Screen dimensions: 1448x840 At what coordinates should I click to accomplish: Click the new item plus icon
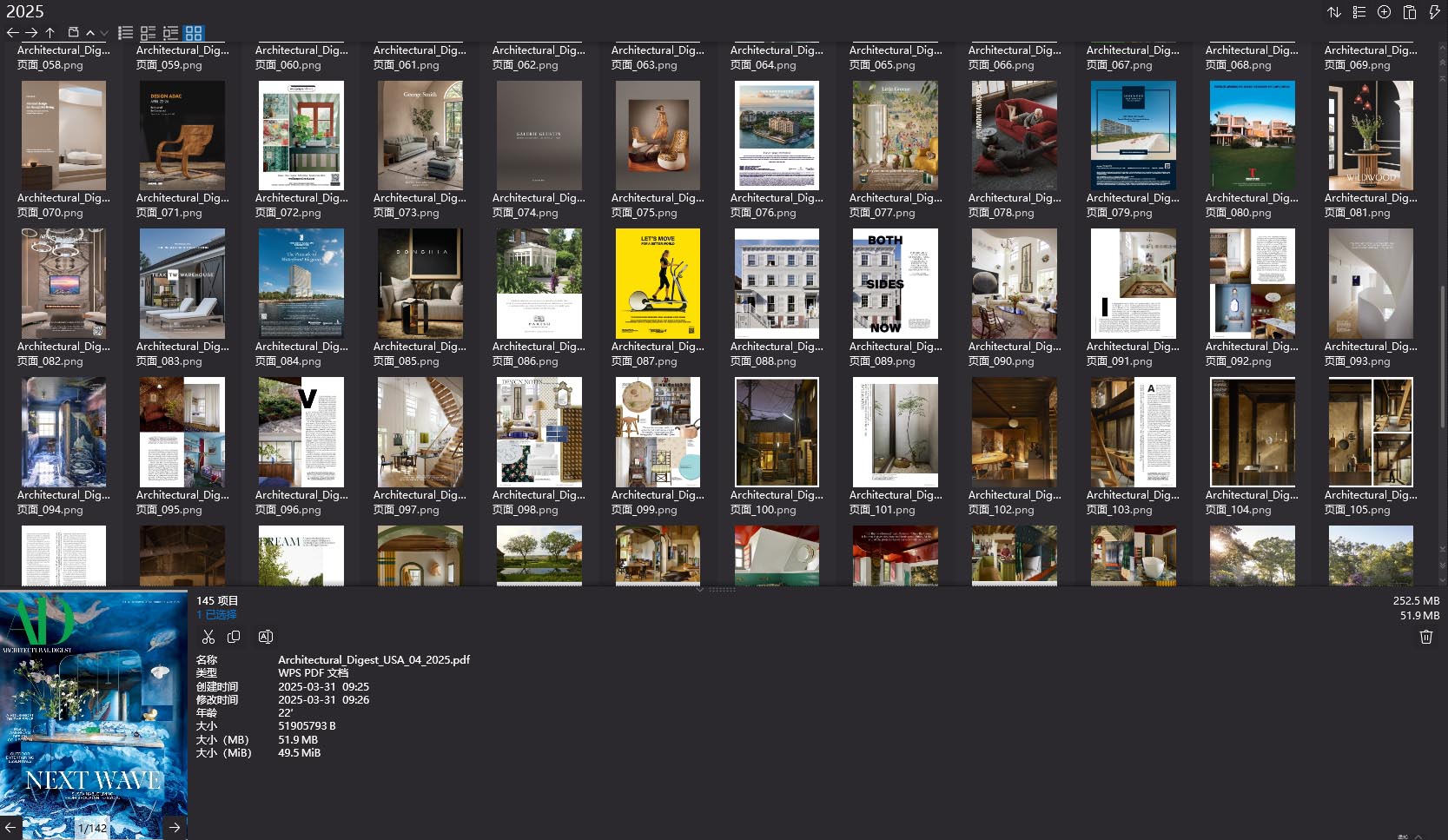(1385, 12)
